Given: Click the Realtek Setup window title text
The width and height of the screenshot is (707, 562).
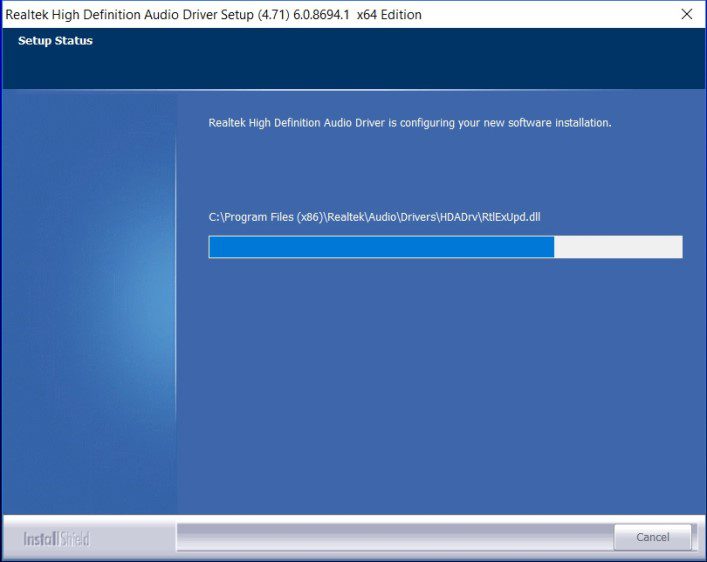Looking at the screenshot, I should click(213, 15).
